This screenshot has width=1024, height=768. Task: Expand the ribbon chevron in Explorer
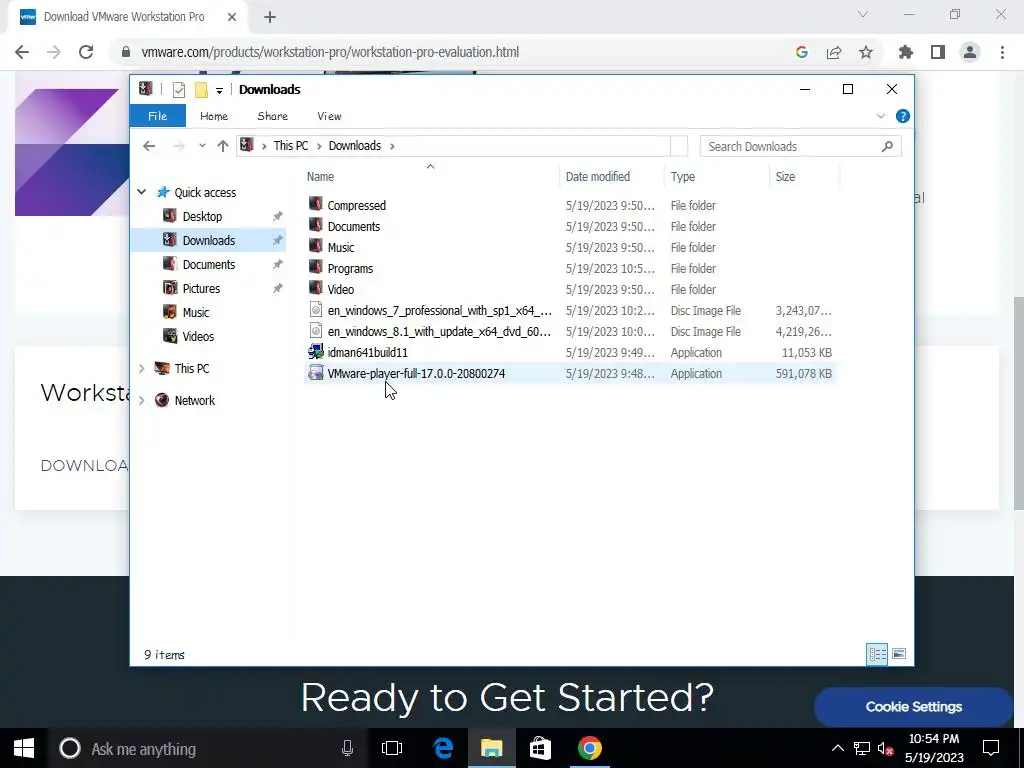[880, 116]
